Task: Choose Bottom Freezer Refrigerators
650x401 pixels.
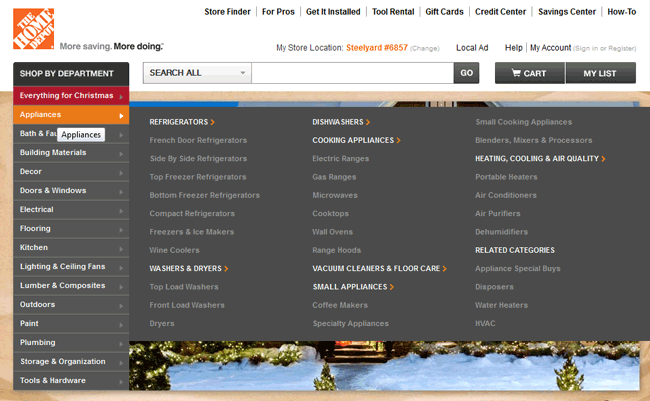Action: (x=204, y=195)
